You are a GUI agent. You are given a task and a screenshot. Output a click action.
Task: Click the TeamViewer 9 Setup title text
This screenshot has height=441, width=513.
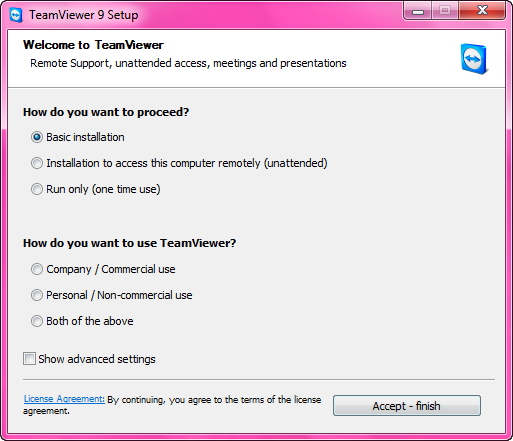84,15
